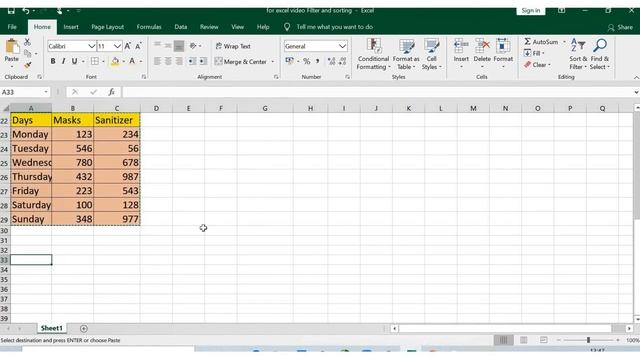Viewport: 640px width, 360px height.
Task: Click Merge & Center button
Action: coord(241,62)
